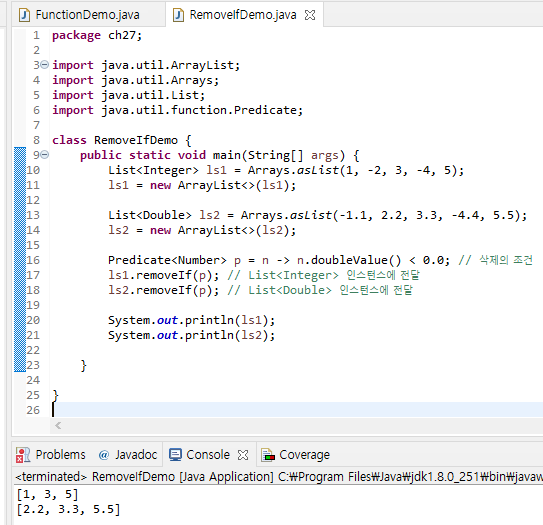
Task: Click on ls2.removeIf(p) statement
Action: pos(163,290)
